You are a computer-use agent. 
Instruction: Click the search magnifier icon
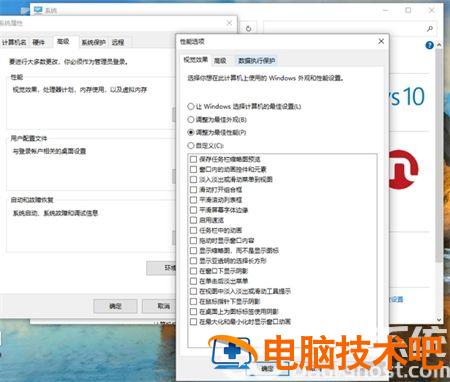tap(430, 29)
